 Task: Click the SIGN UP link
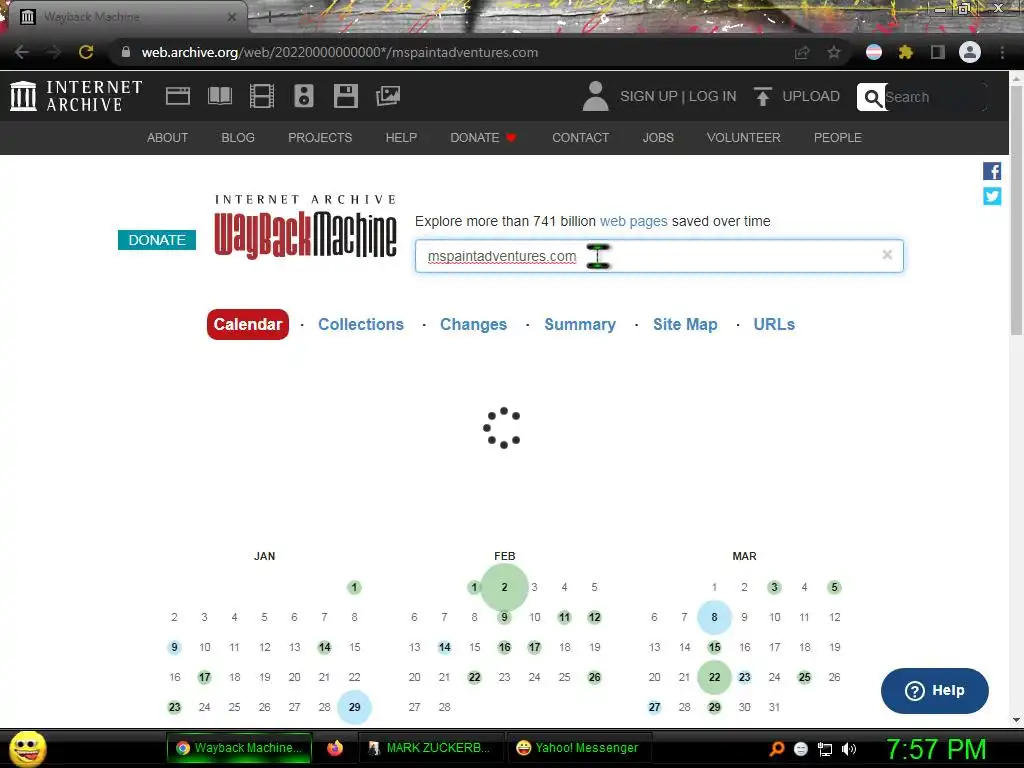648,96
